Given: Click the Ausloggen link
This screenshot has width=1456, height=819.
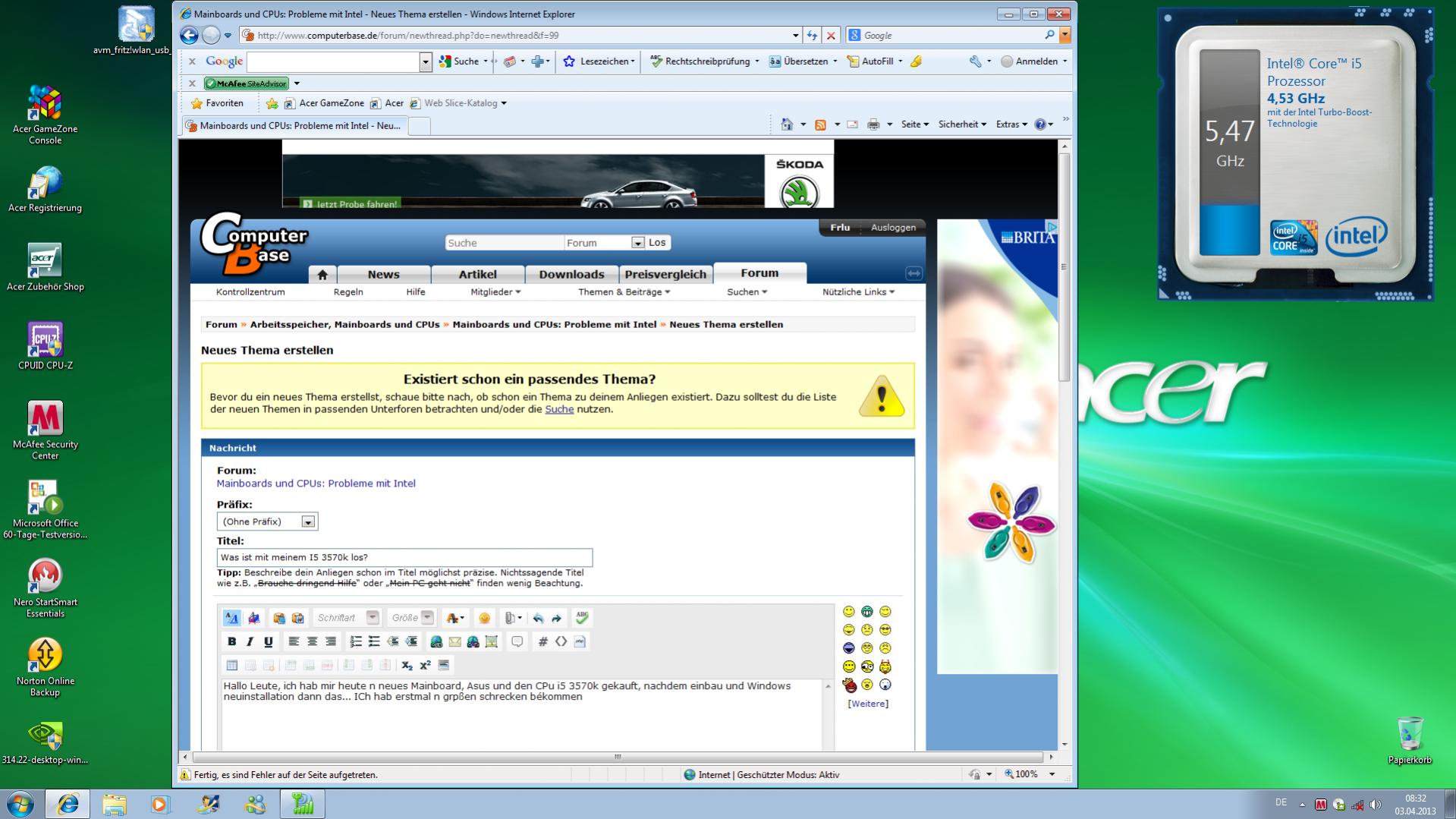Looking at the screenshot, I should tap(893, 228).
